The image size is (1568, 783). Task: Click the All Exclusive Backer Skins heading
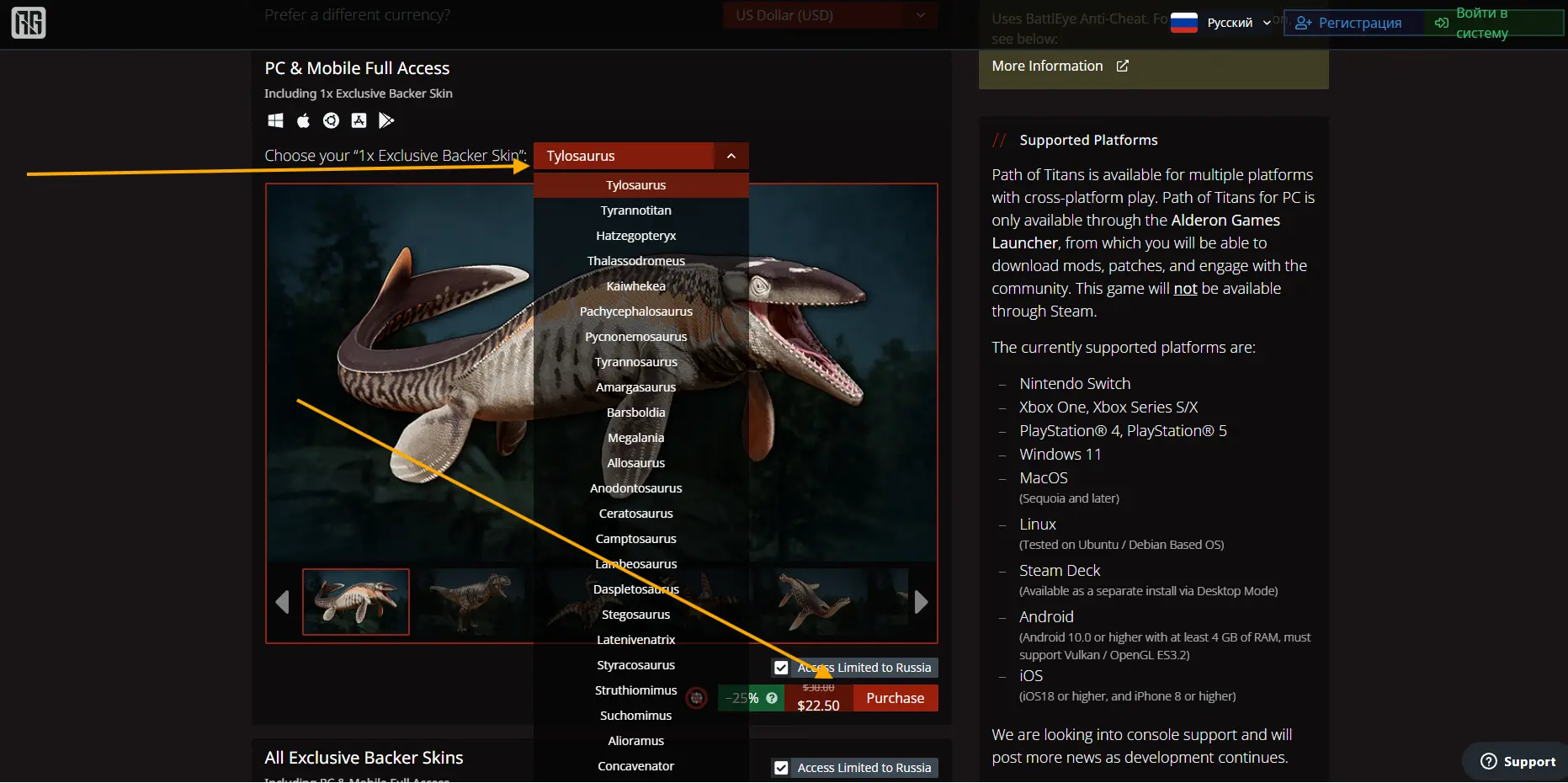(364, 758)
